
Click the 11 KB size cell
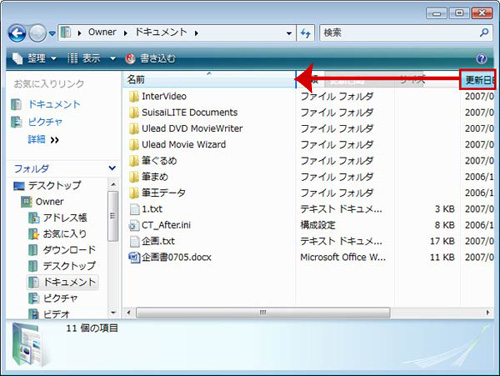[x=442, y=257]
